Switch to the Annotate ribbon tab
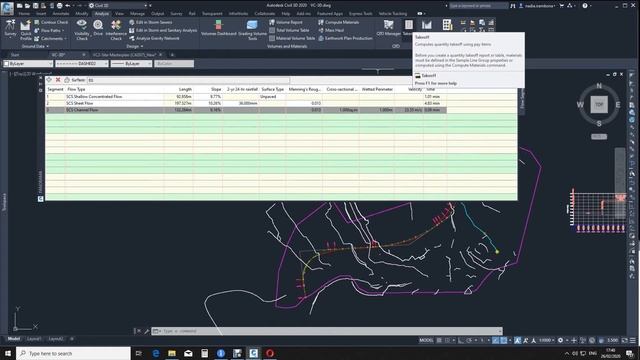The image size is (640, 360). 60,13
